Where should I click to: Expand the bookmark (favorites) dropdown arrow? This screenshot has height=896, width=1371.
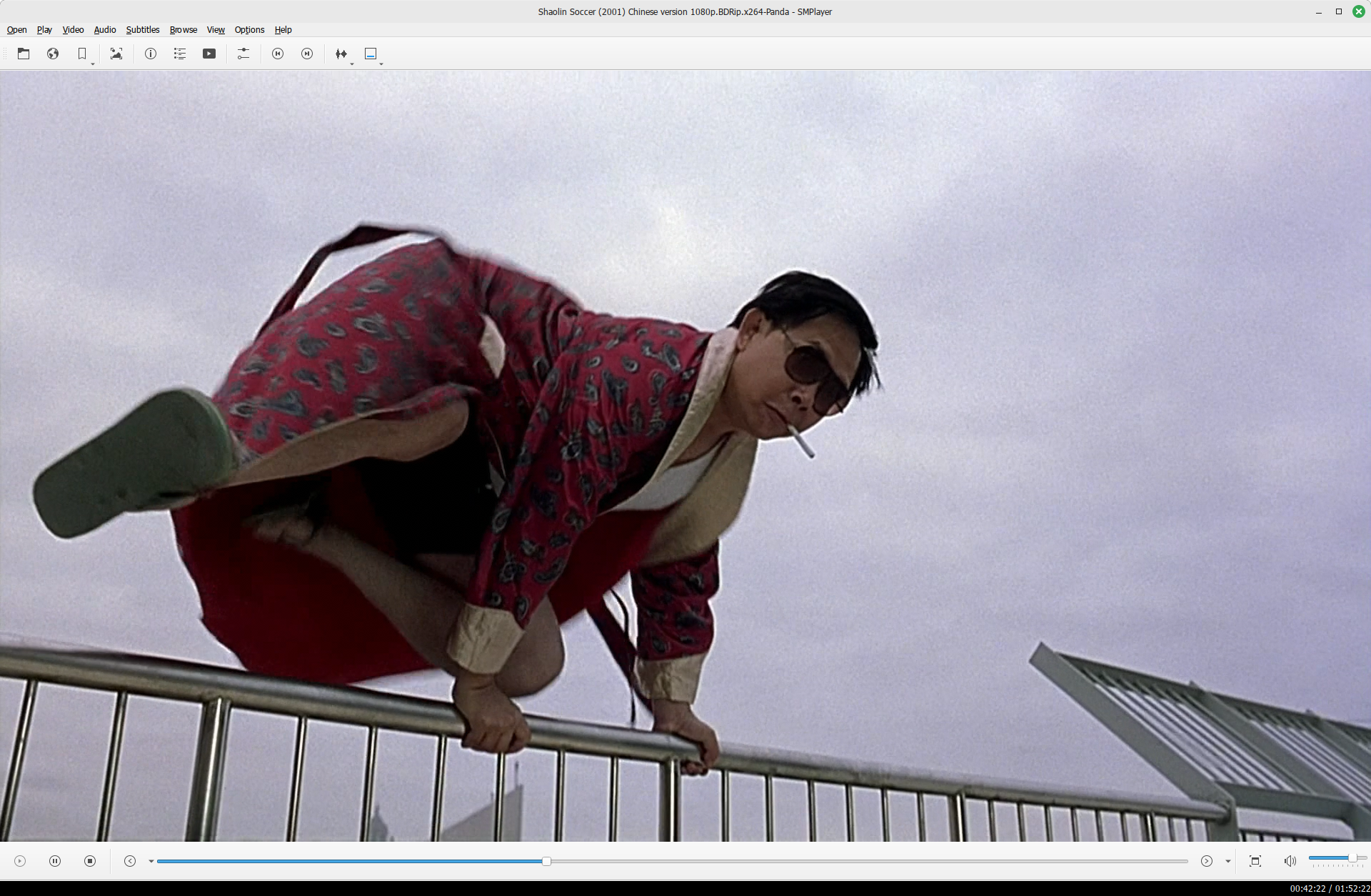pos(93,64)
